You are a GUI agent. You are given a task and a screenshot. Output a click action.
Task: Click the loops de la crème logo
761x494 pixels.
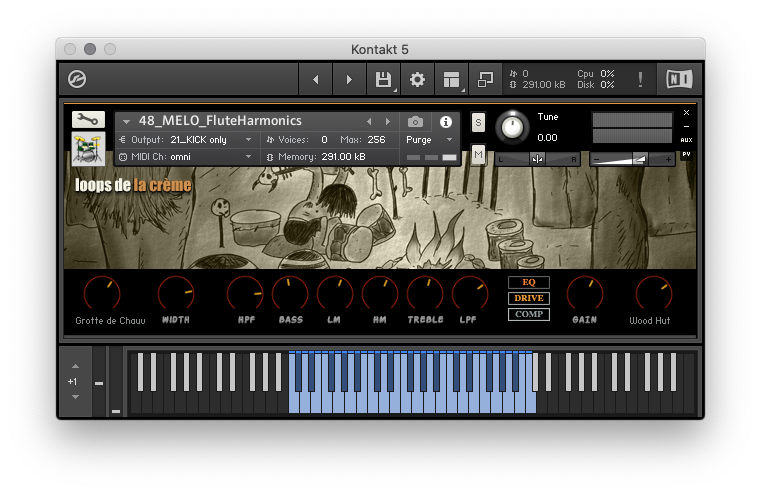133,185
